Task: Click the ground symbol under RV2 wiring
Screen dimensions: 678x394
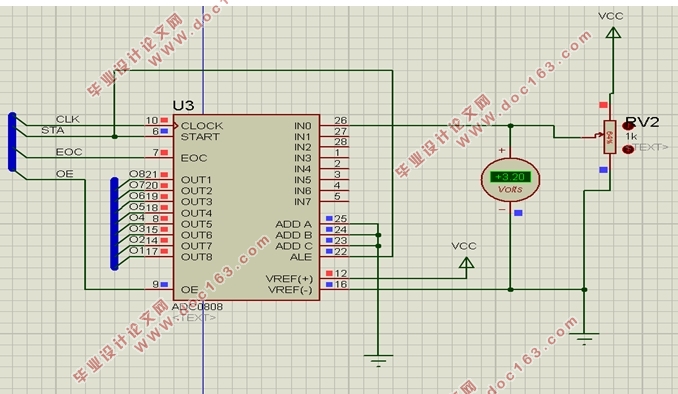Action: click(x=584, y=338)
